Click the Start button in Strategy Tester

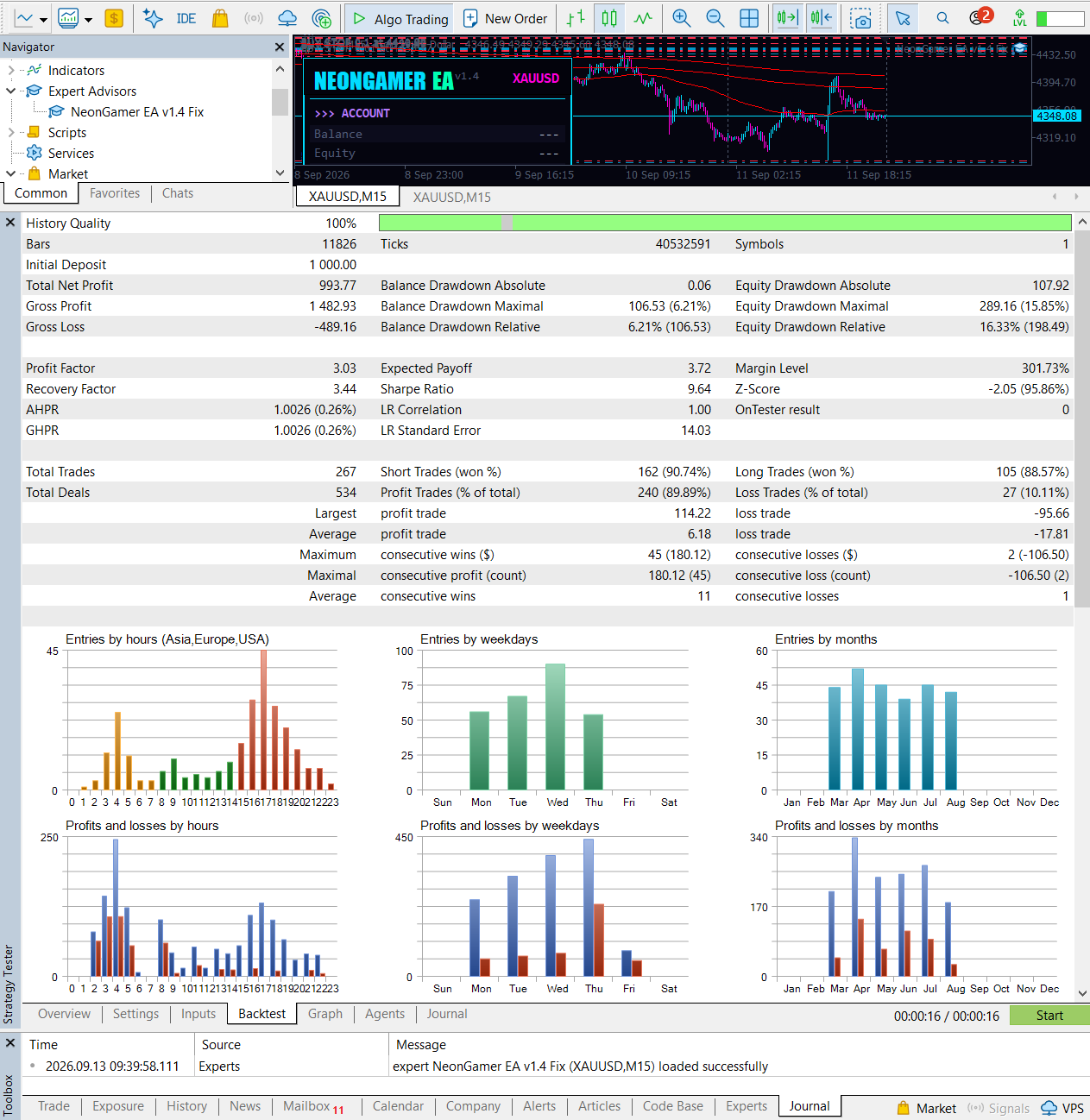[x=1049, y=1016]
